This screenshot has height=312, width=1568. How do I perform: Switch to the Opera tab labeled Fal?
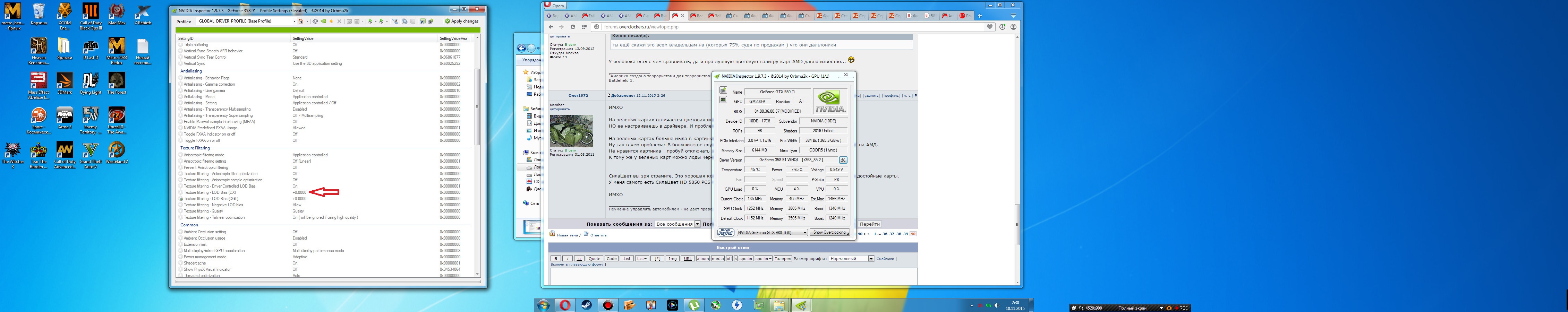(589, 16)
